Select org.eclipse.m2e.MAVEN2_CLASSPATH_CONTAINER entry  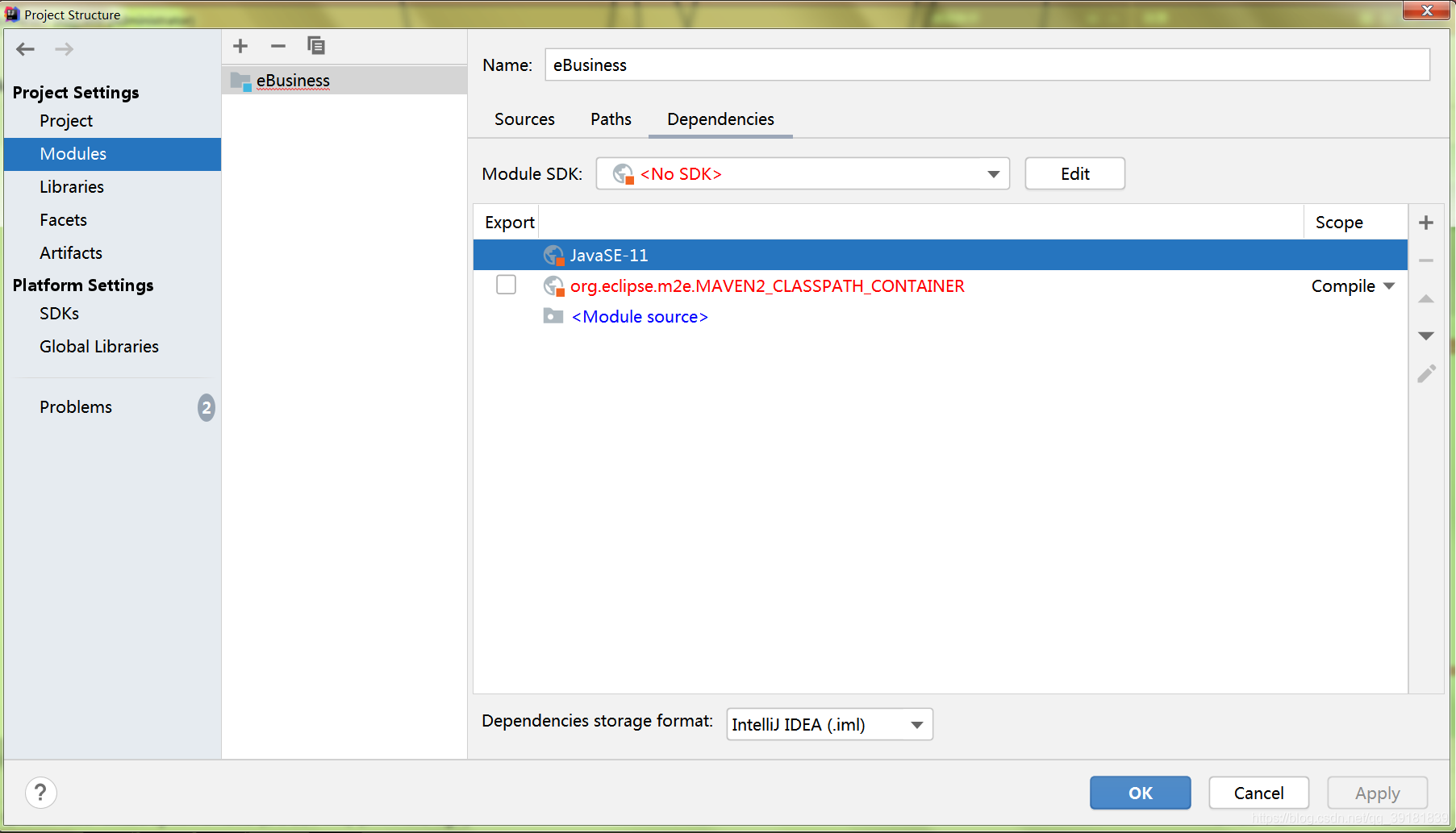coord(767,286)
